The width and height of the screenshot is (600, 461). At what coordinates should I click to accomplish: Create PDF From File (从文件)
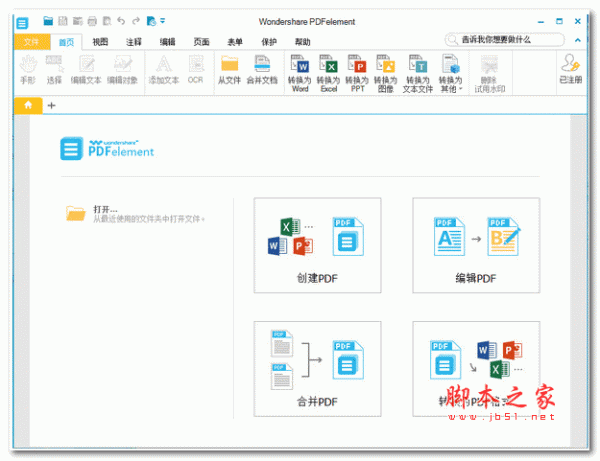(229, 69)
